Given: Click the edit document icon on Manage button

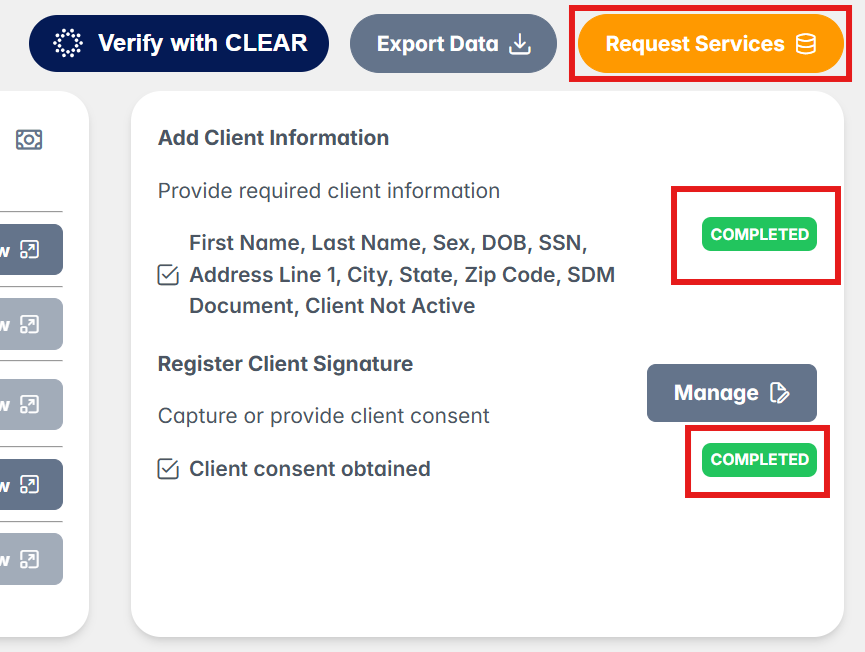Looking at the screenshot, I should point(779,393).
